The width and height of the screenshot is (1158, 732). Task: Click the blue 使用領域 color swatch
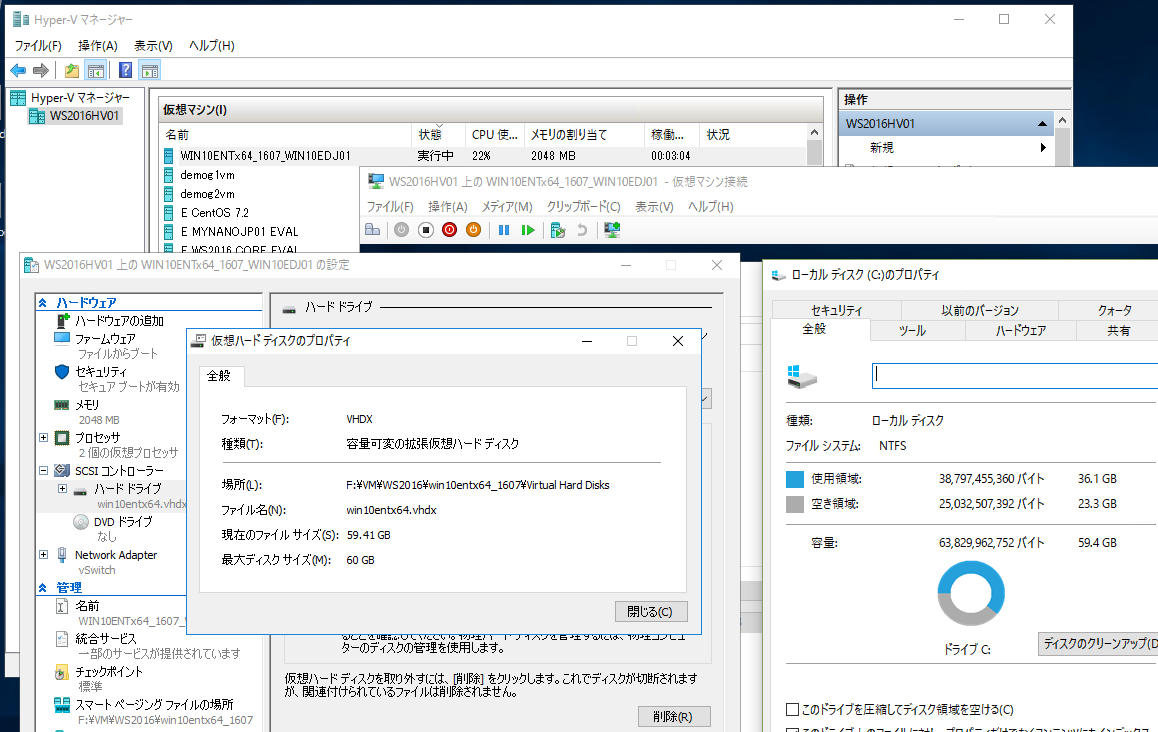tap(795, 479)
